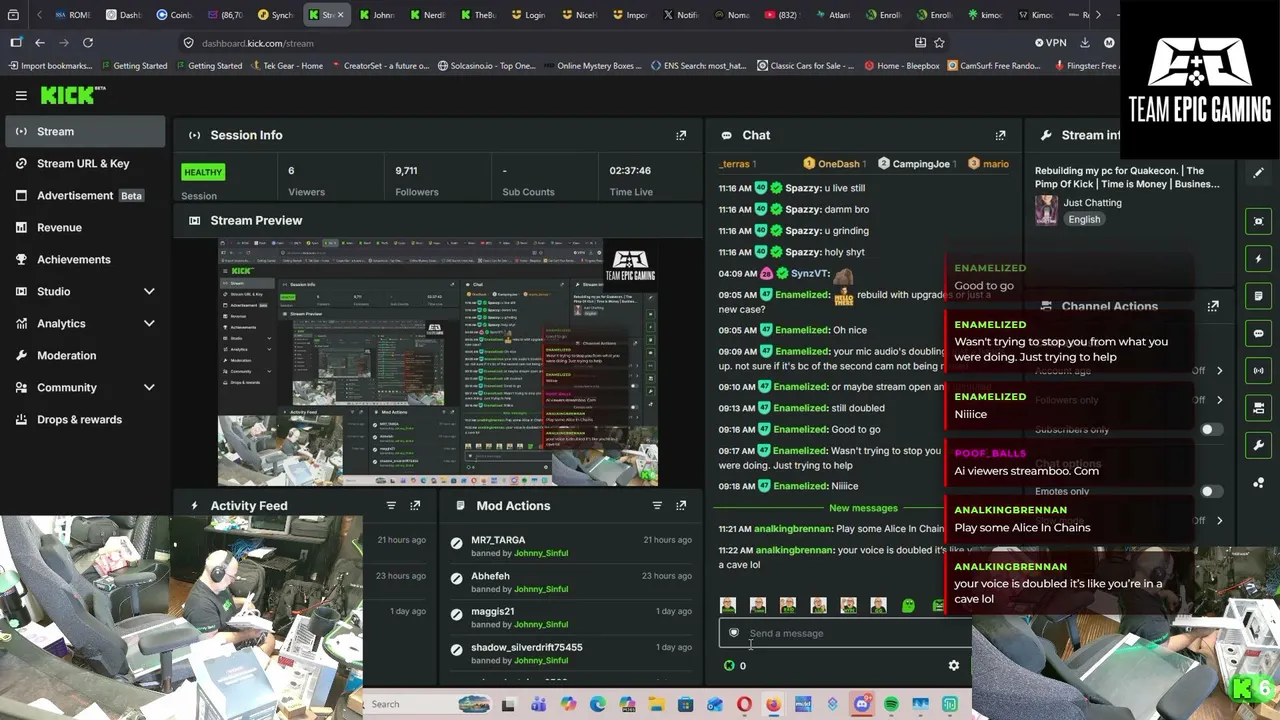Open Account age setting chevron
Image resolution: width=1280 pixels, height=720 pixels.
pos(1219,371)
